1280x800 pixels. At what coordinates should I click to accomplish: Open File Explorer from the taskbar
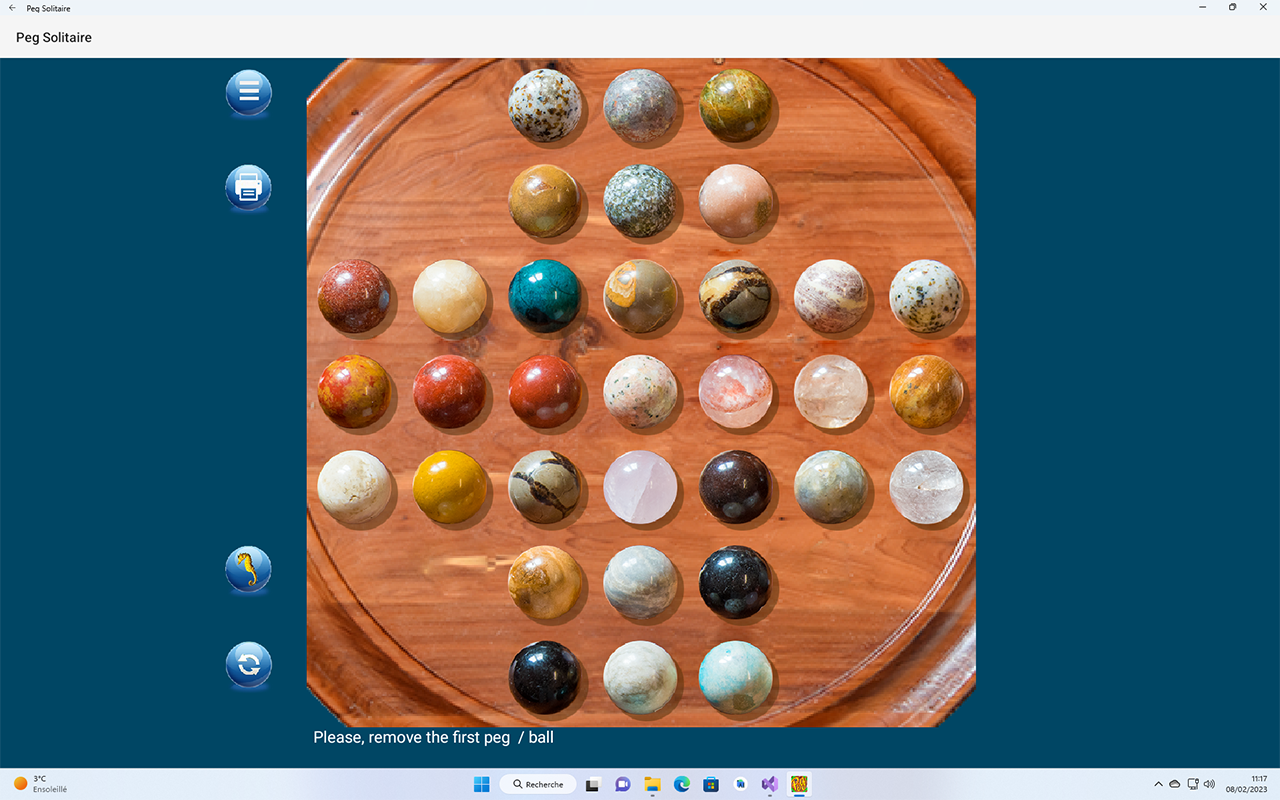[x=652, y=784]
